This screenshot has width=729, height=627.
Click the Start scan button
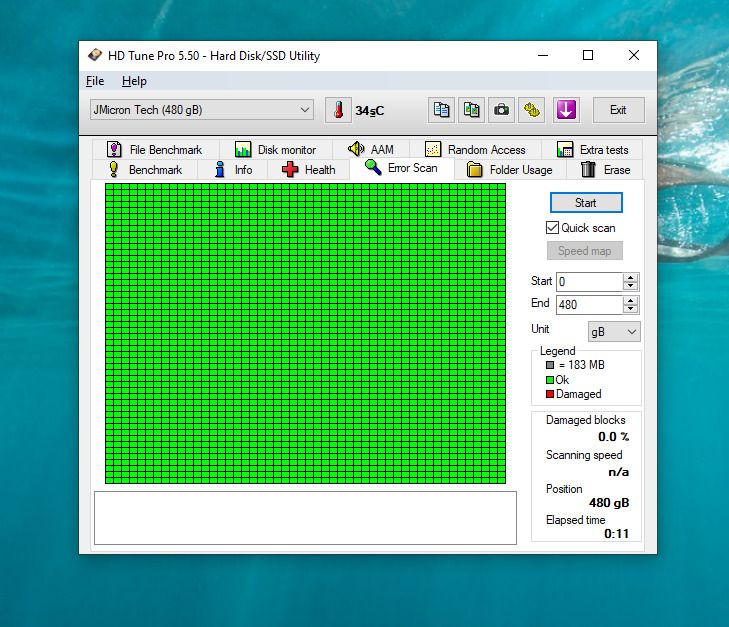coord(586,203)
